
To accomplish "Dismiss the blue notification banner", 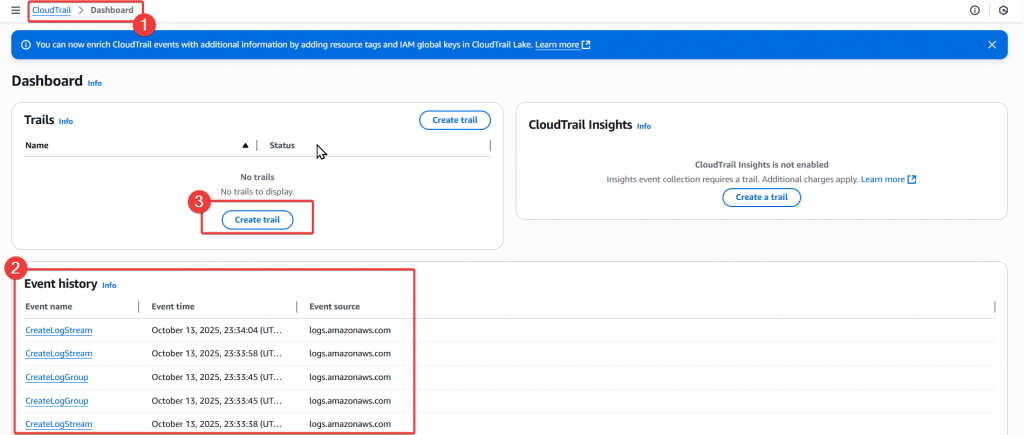I will point(992,44).
